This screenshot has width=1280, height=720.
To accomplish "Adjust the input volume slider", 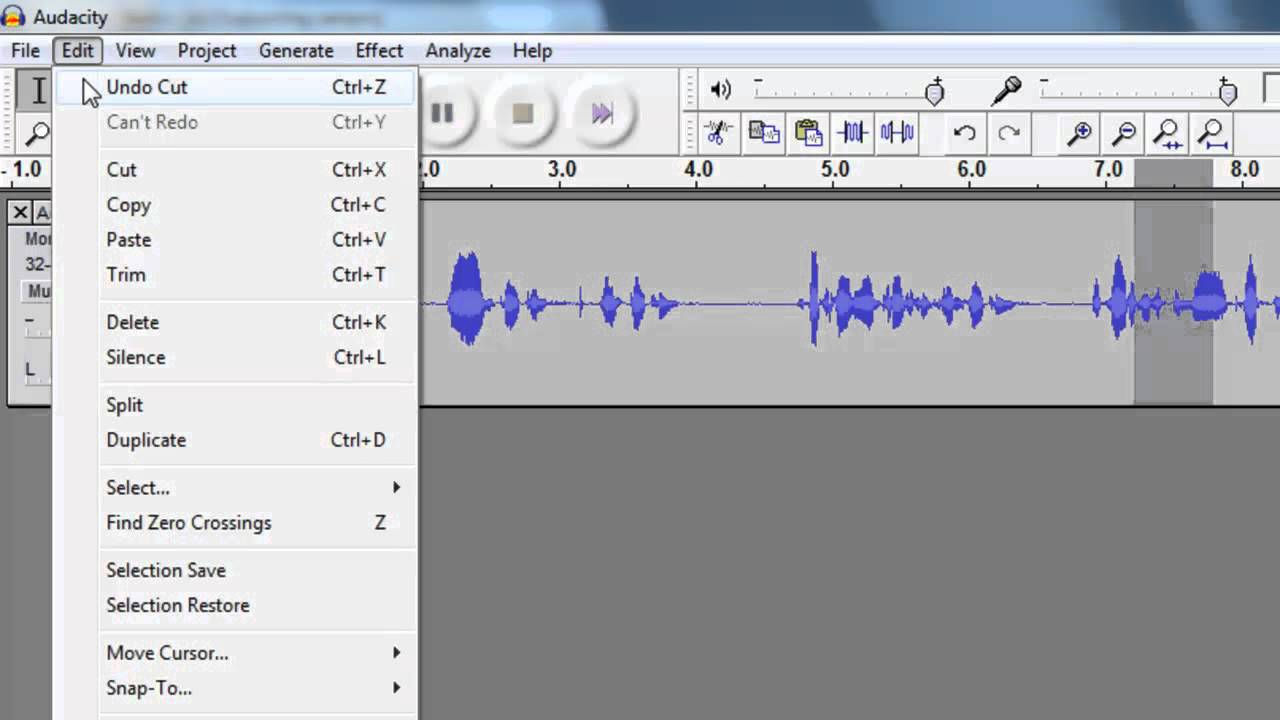I will pos(1228,92).
